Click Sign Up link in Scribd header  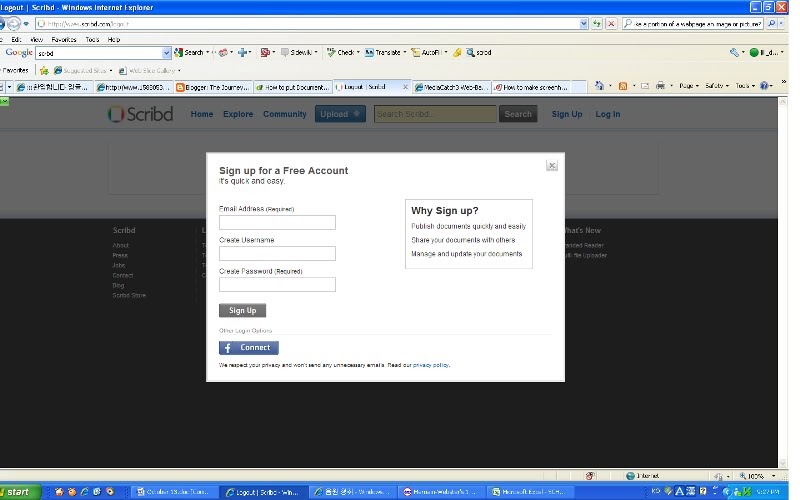coord(567,114)
